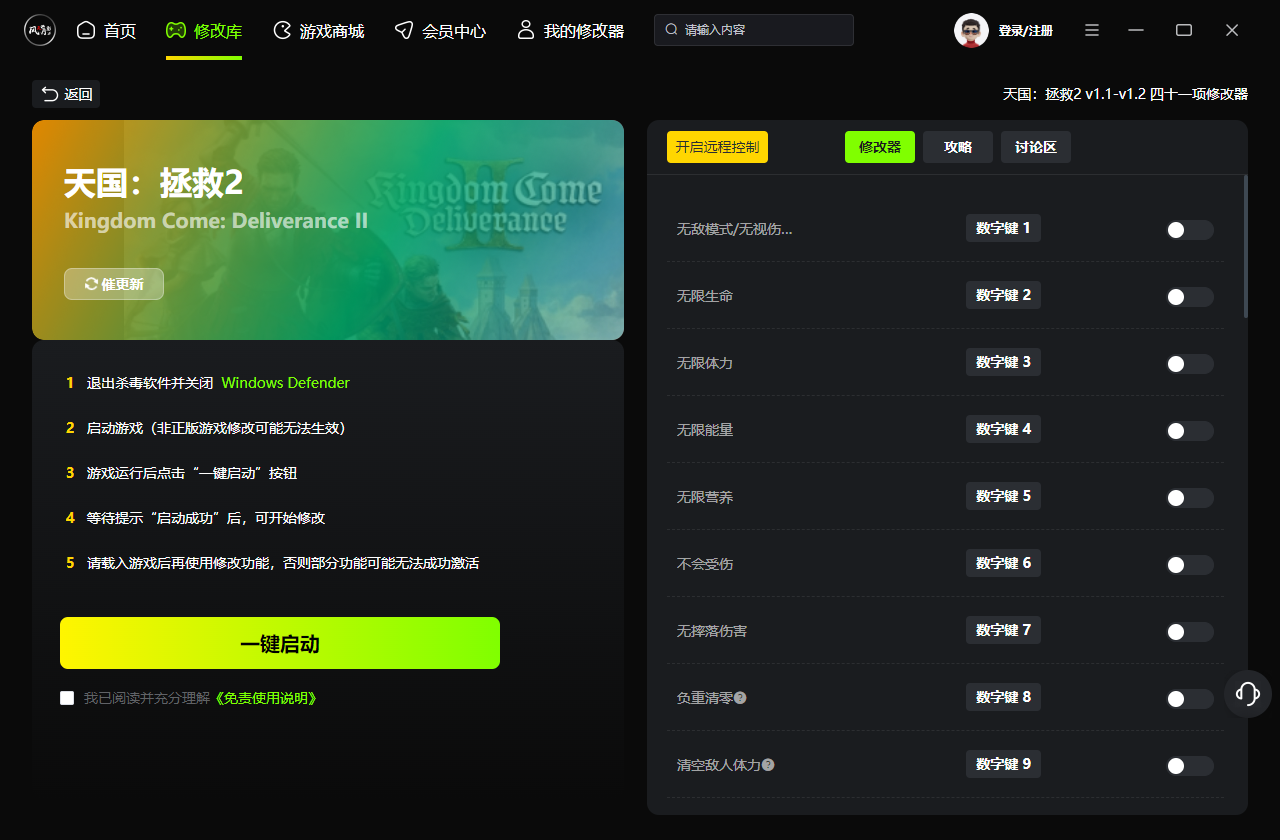Screen dimensions: 1280x840
Task: Toggle the 负重清零 switch
Action: coord(1190,699)
